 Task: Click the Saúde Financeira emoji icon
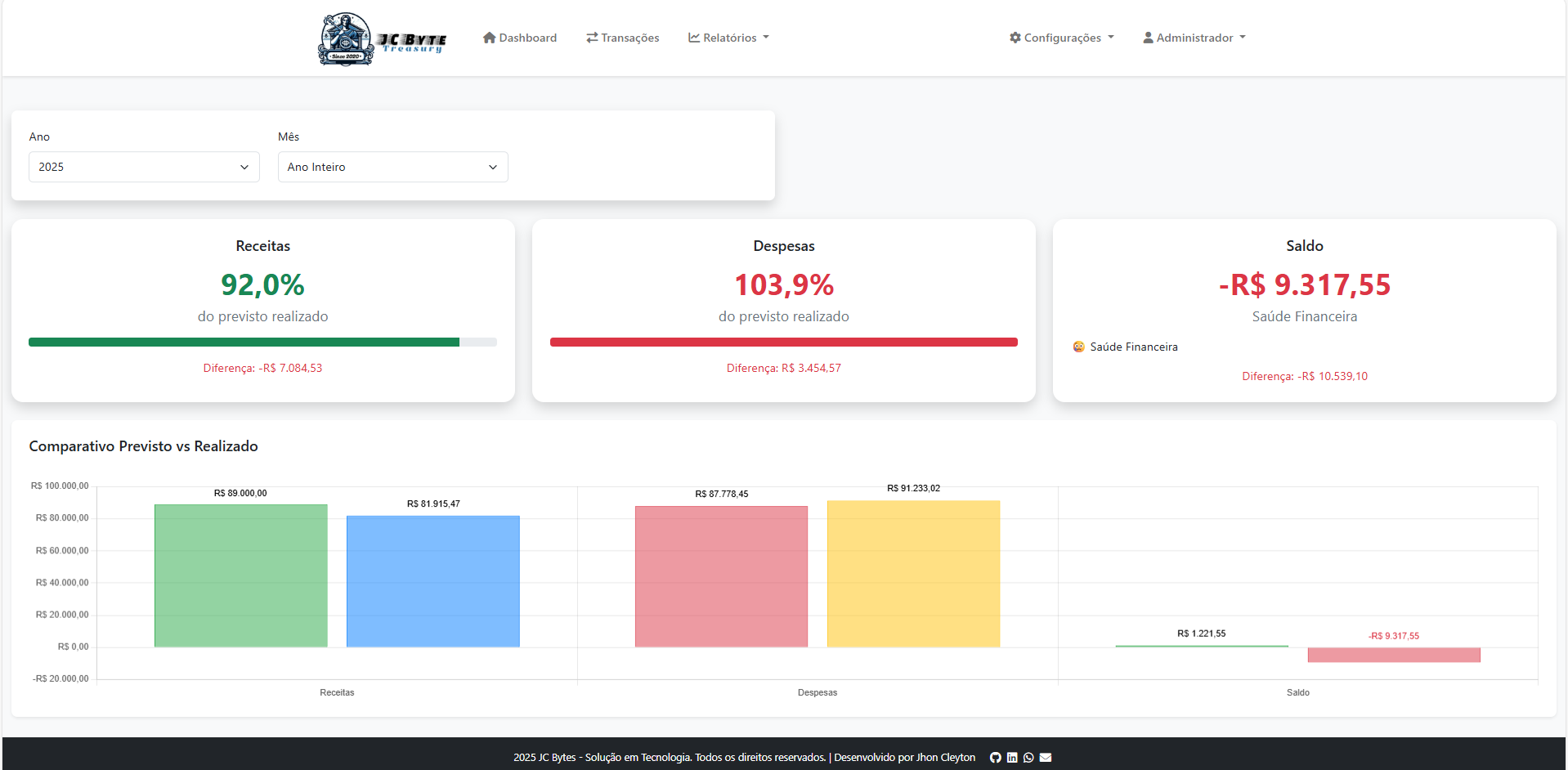point(1078,347)
